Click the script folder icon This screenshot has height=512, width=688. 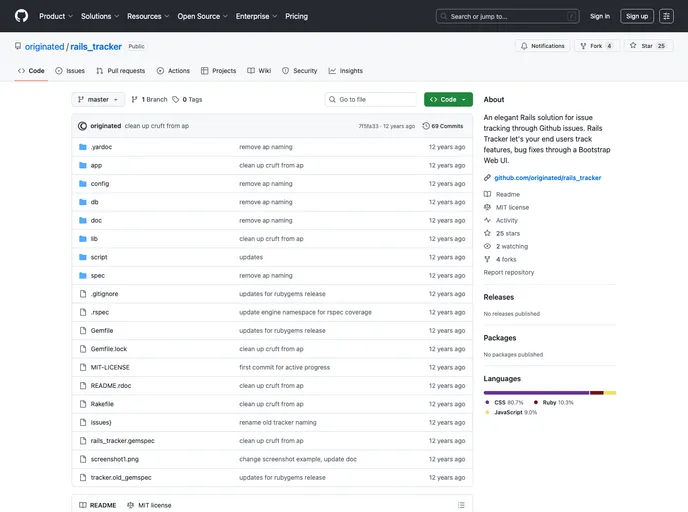coord(82,257)
